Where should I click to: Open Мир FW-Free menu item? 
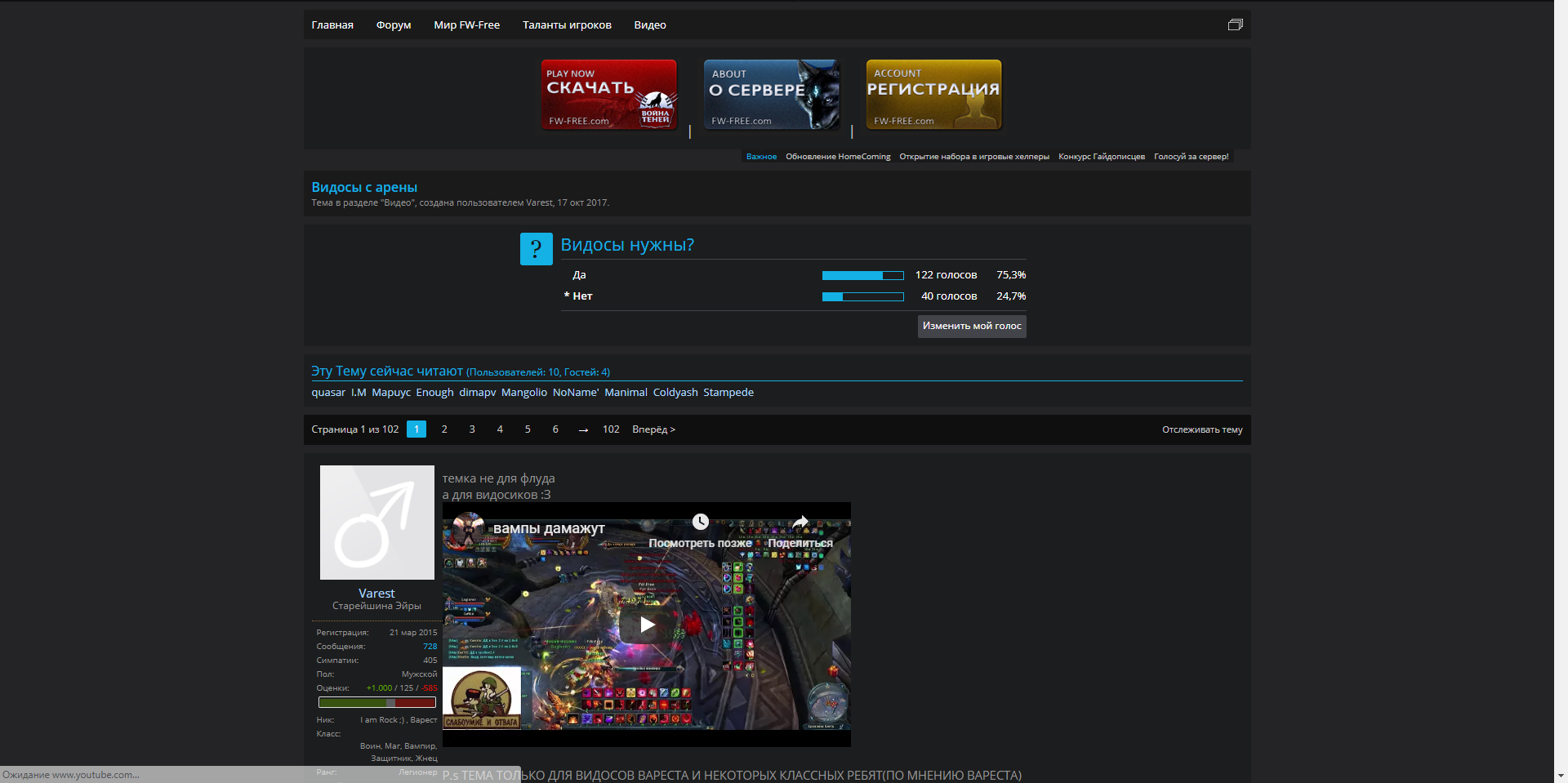(466, 25)
